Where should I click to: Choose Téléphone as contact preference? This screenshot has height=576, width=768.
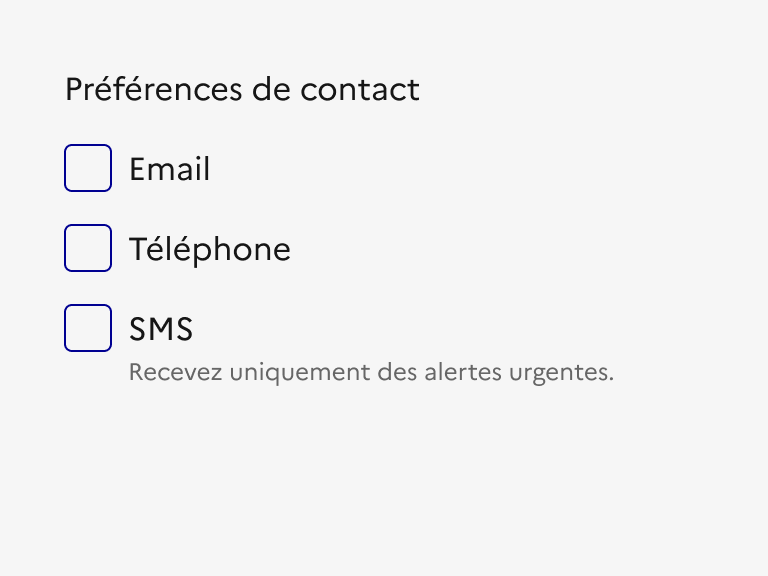click(88, 248)
